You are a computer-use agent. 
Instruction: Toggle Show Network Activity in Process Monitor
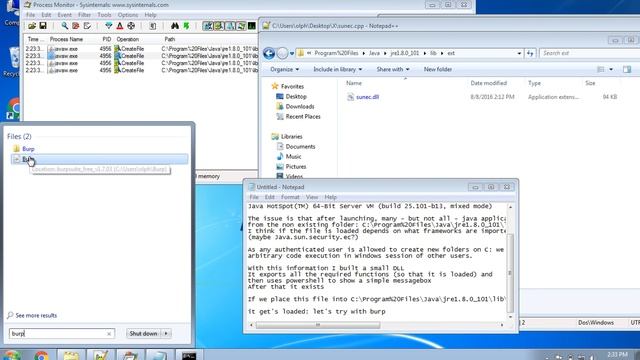click(230, 26)
